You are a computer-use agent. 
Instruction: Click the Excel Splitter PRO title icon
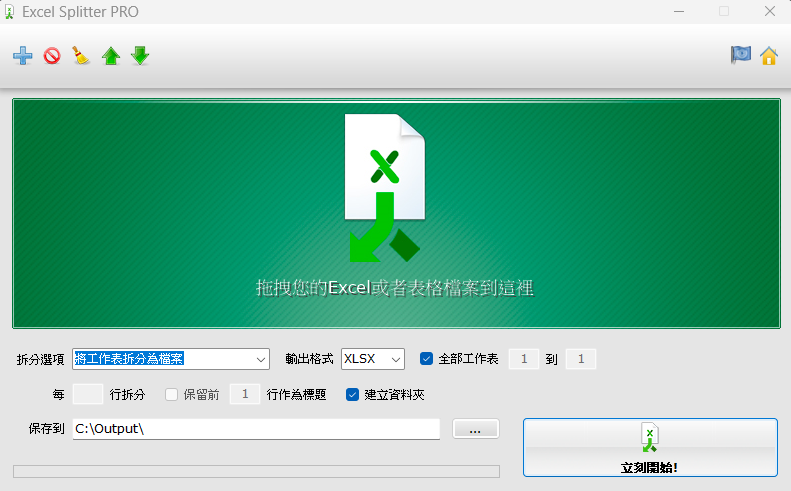(9, 12)
